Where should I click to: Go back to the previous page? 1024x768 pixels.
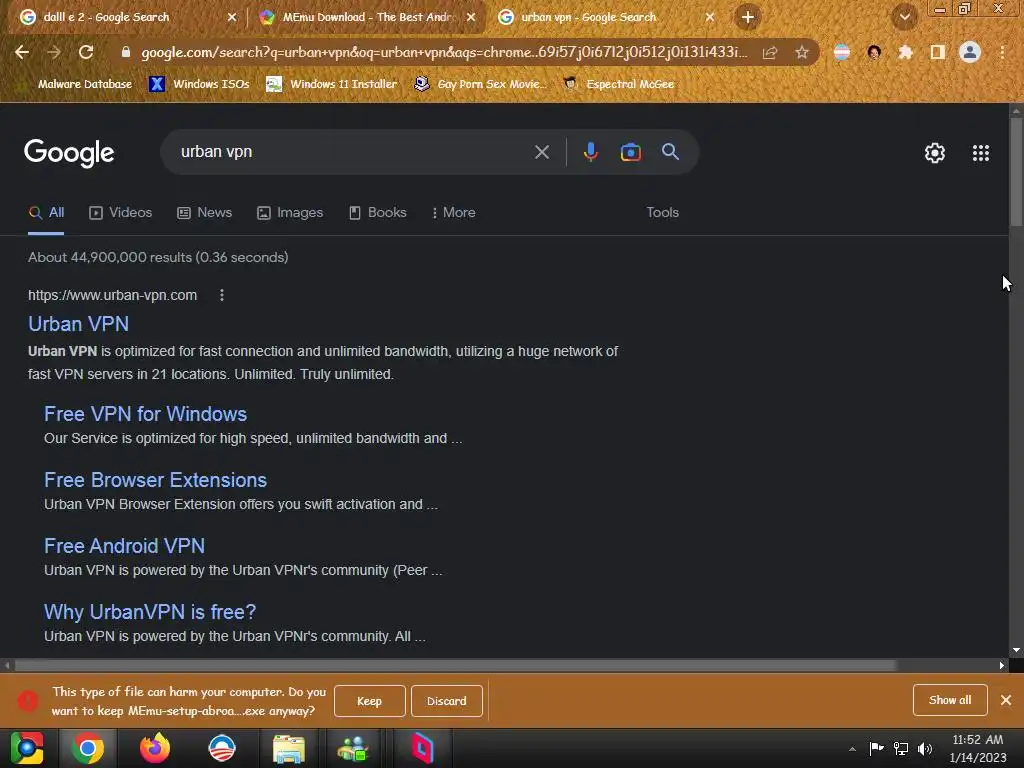coord(22,52)
